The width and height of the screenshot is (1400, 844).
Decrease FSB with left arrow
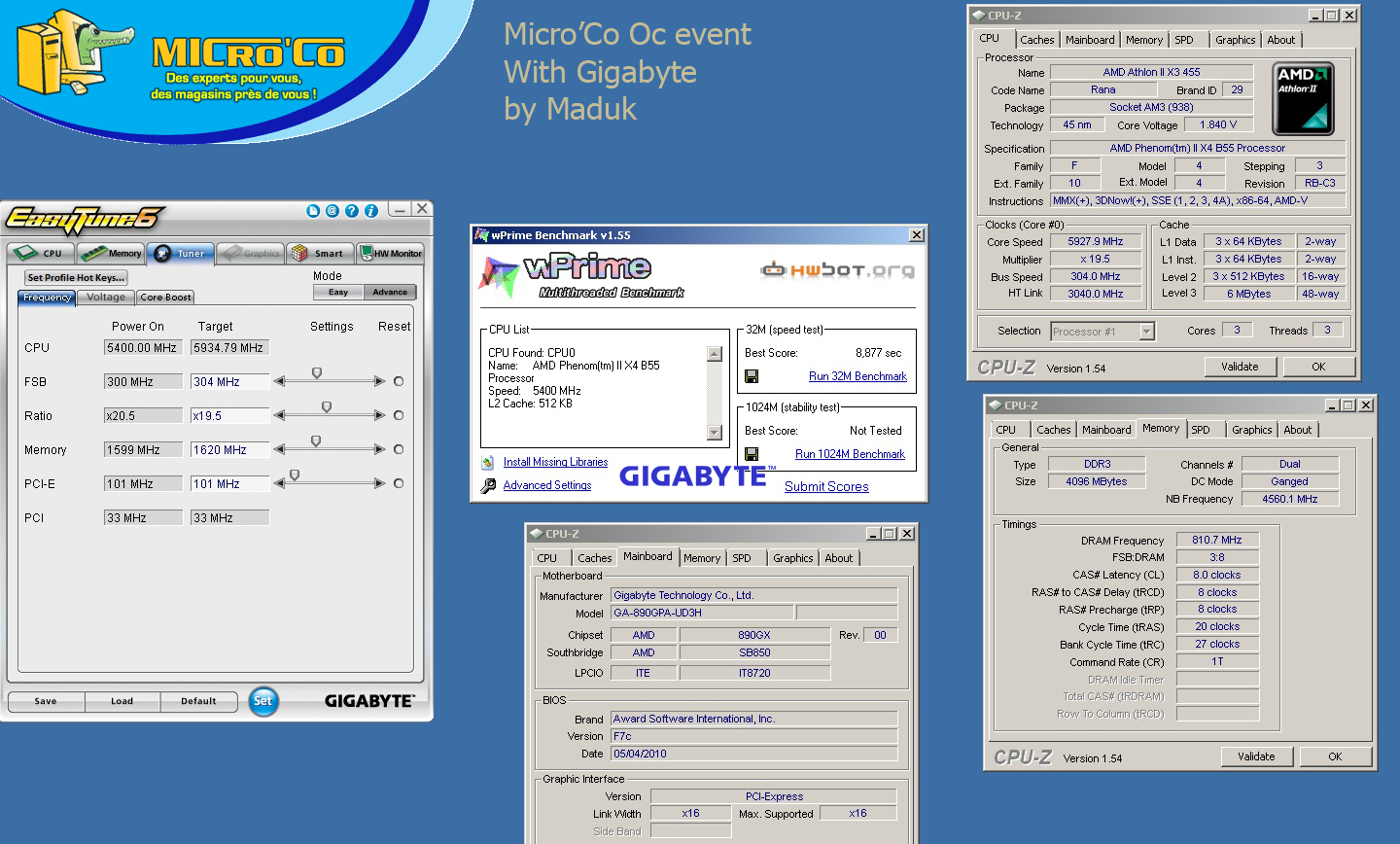click(x=280, y=381)
